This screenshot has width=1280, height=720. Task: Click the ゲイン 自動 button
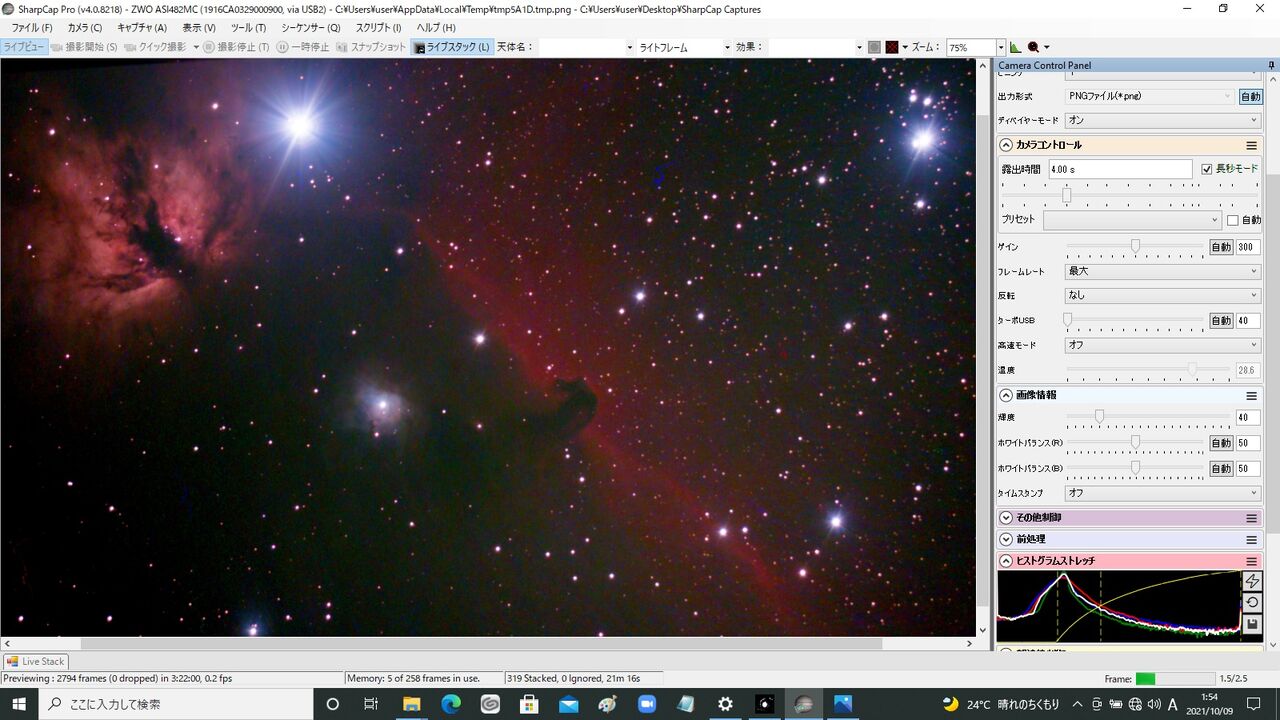click(1221, 247)
